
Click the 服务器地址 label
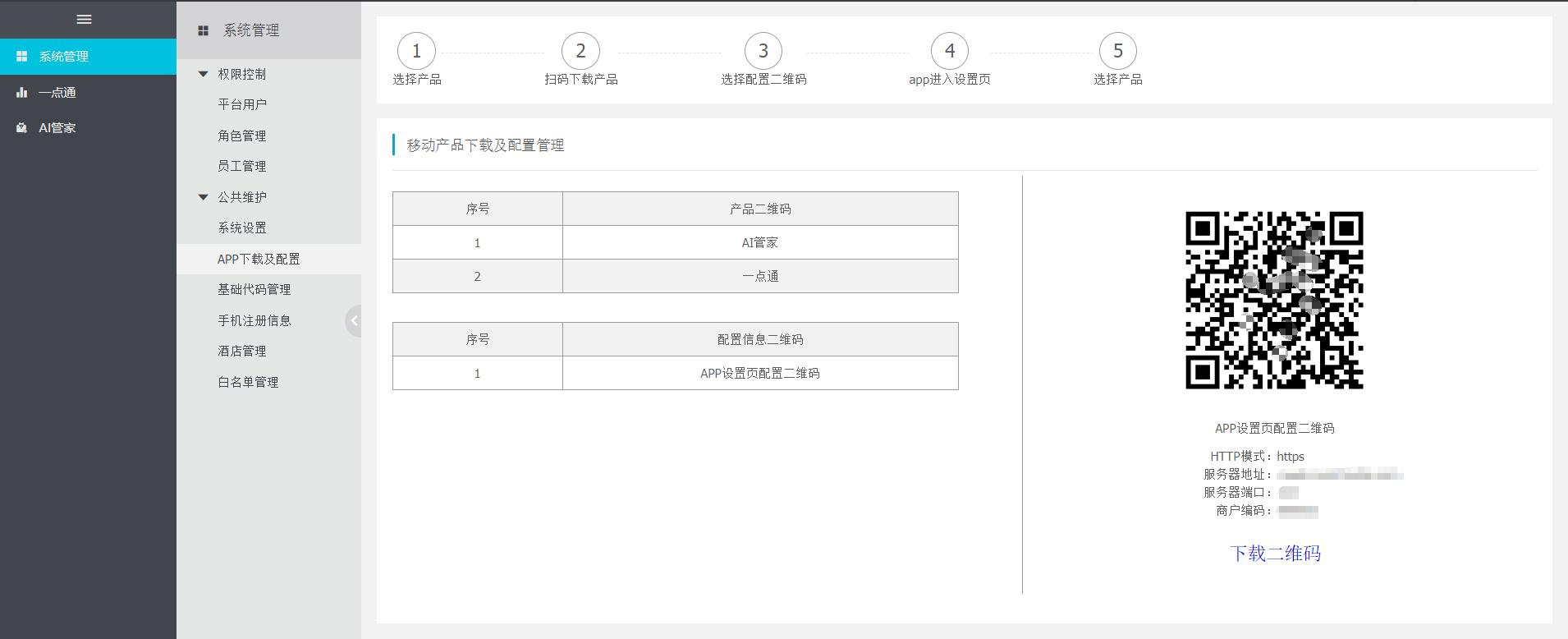[x=1238, y=475]
